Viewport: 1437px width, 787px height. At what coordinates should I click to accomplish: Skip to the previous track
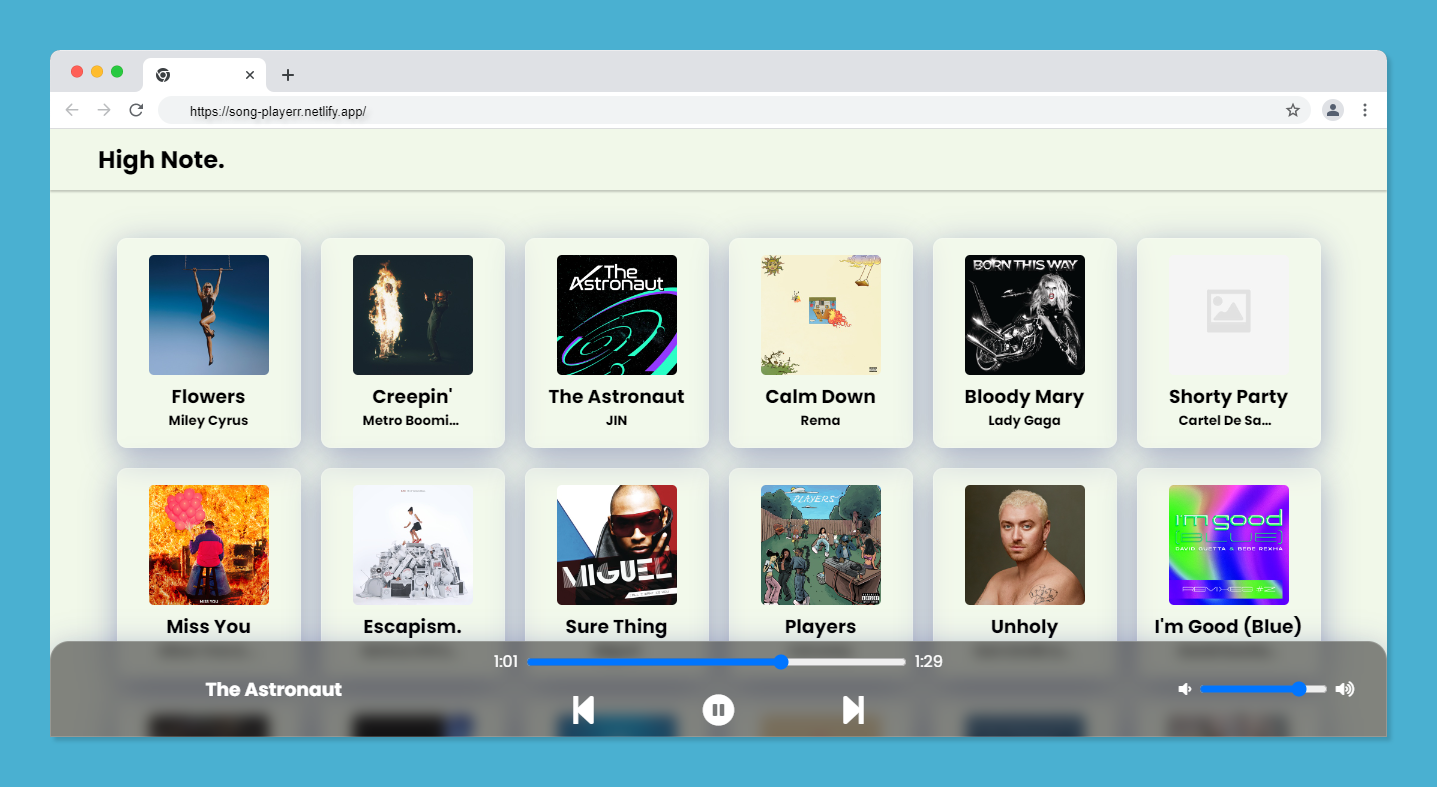(583, 710)
